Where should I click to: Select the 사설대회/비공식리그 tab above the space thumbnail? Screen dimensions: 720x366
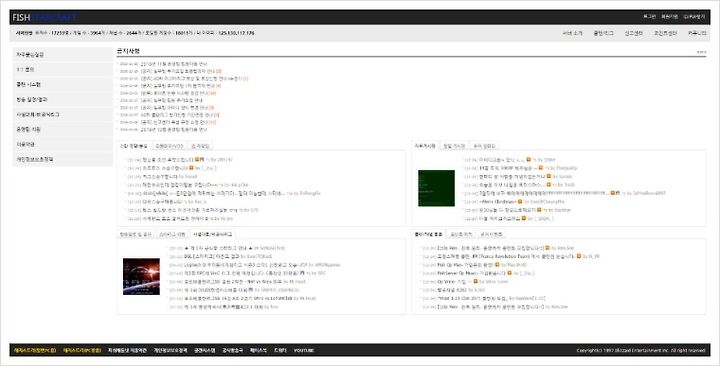pyautogui.click(x=213, y=234)
